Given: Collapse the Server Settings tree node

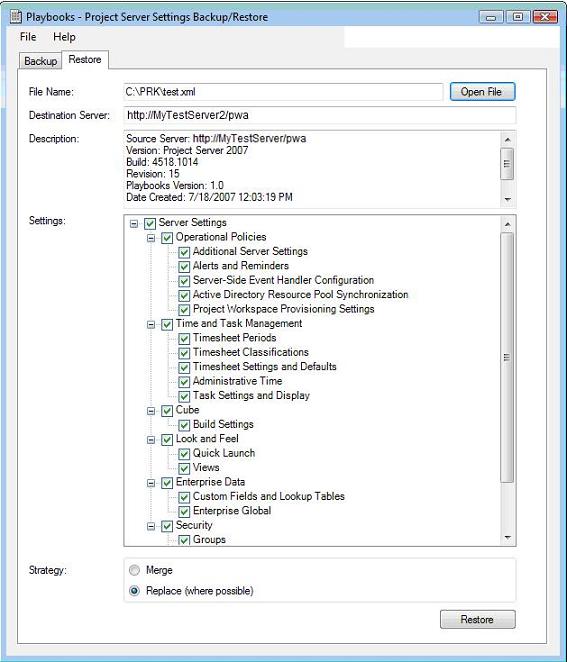Looking at the screenshot, I should tap(134, 223).
